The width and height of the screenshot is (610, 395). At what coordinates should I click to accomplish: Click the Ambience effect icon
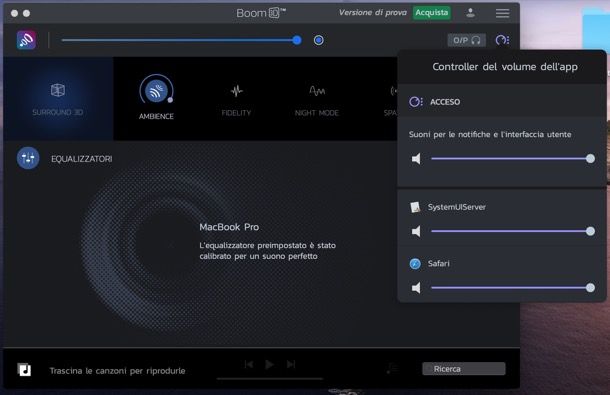point(156,90)
